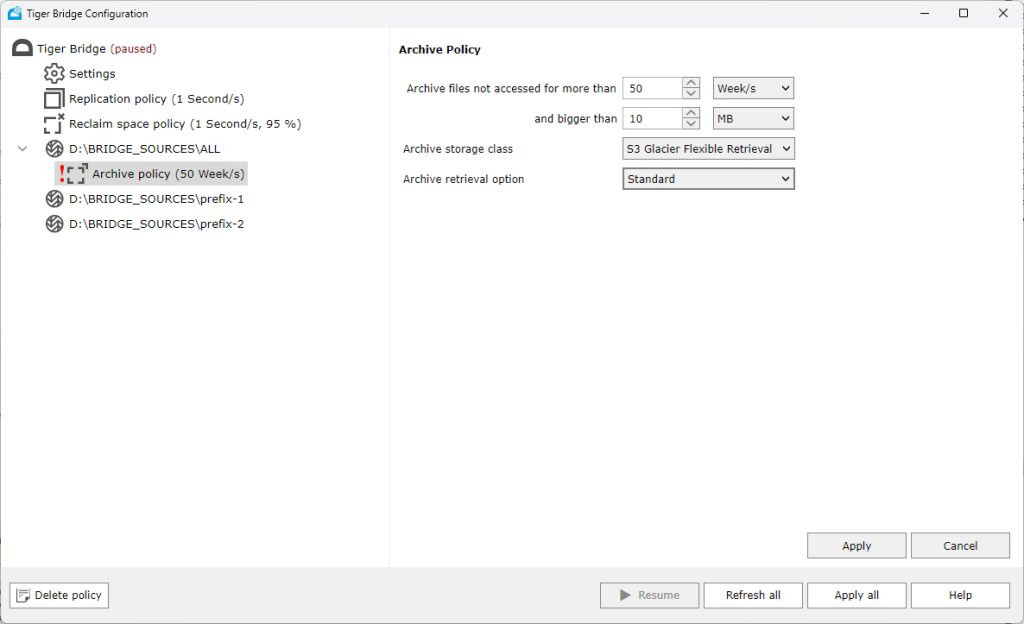Select the D:\BRIDGE_SOURCES\ALL source
The image size is (1024, 624).
pyautogui.click(x=144, y=149)
